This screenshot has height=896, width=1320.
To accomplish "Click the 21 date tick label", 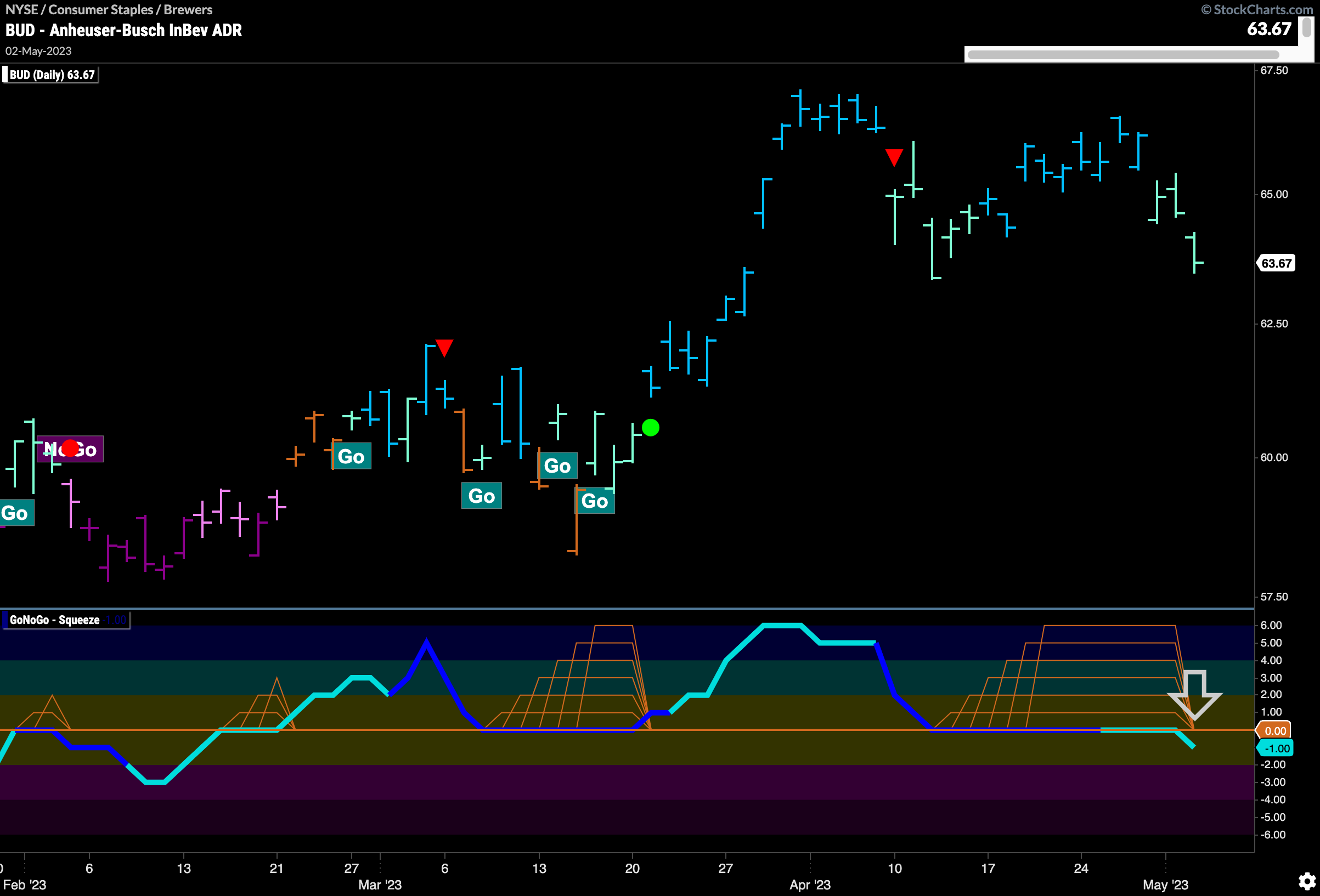I will click(277, 868).
